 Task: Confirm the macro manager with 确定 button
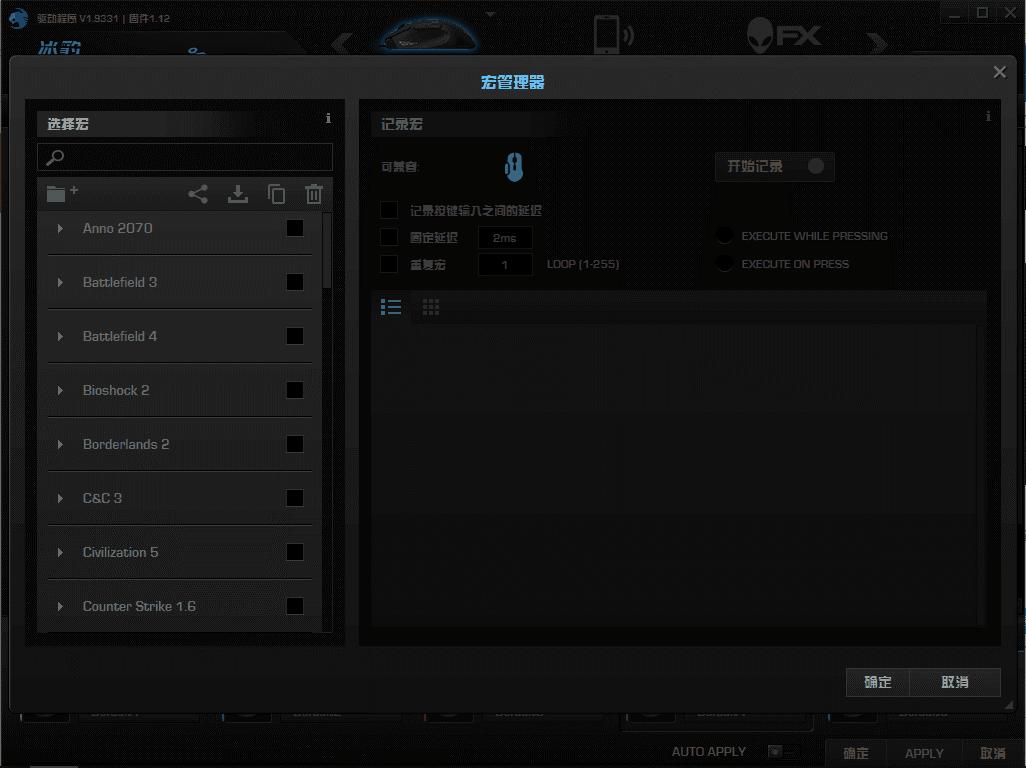tap(877, 682)
